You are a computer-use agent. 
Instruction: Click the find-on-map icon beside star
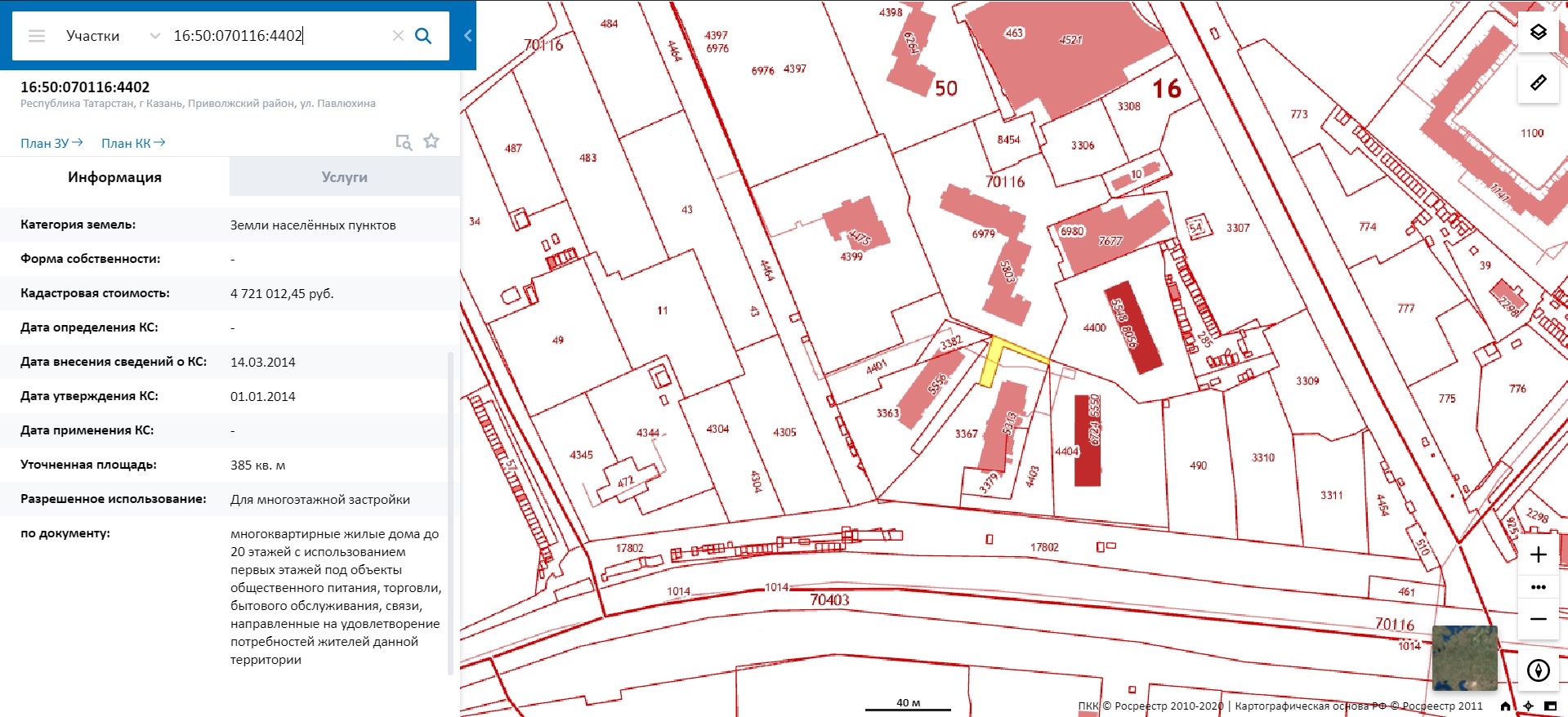pos(404,142)
